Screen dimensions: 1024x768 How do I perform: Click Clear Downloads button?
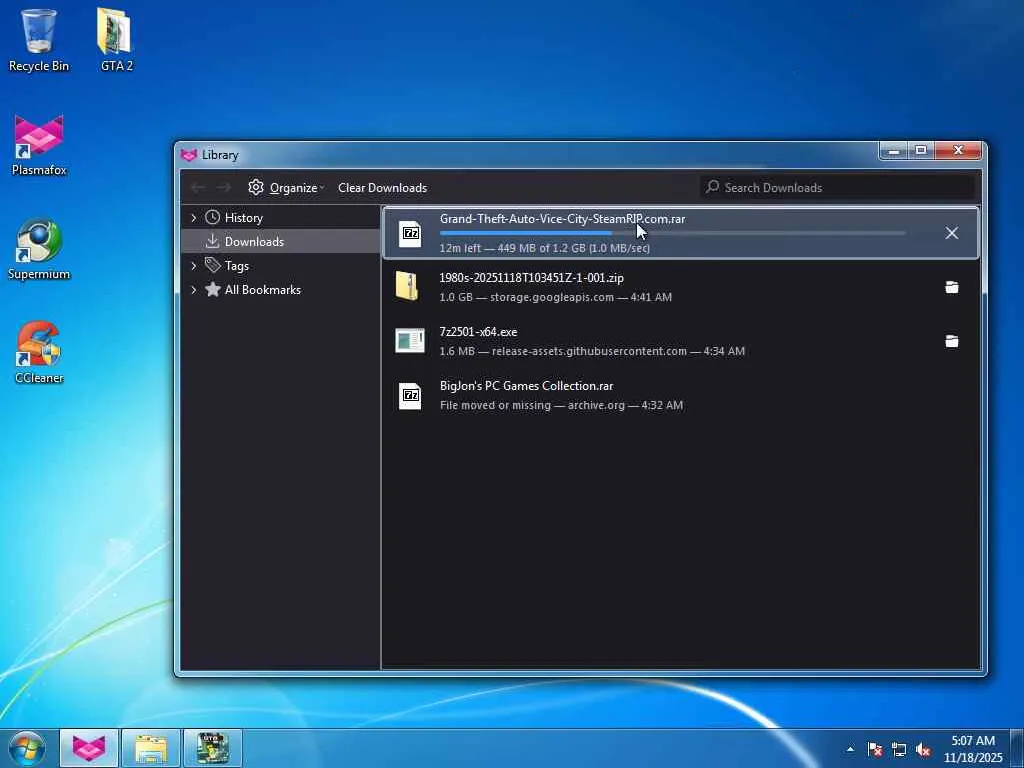[x=382, y=187]
